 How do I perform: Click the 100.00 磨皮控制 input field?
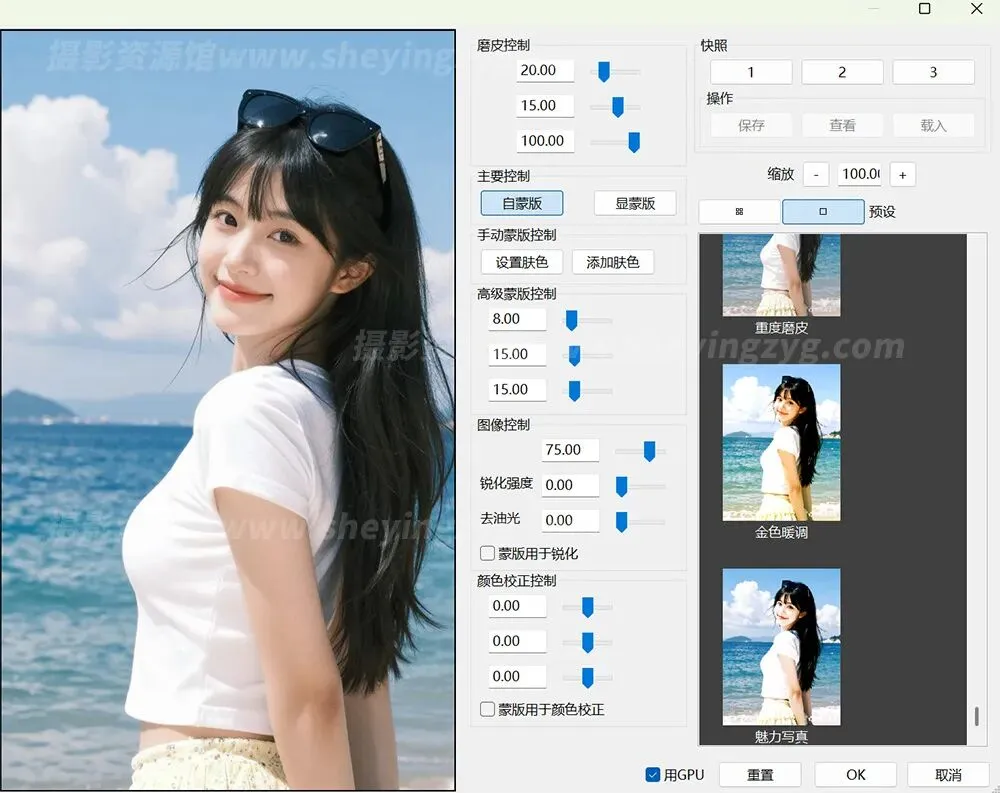[x=545, y=140]
